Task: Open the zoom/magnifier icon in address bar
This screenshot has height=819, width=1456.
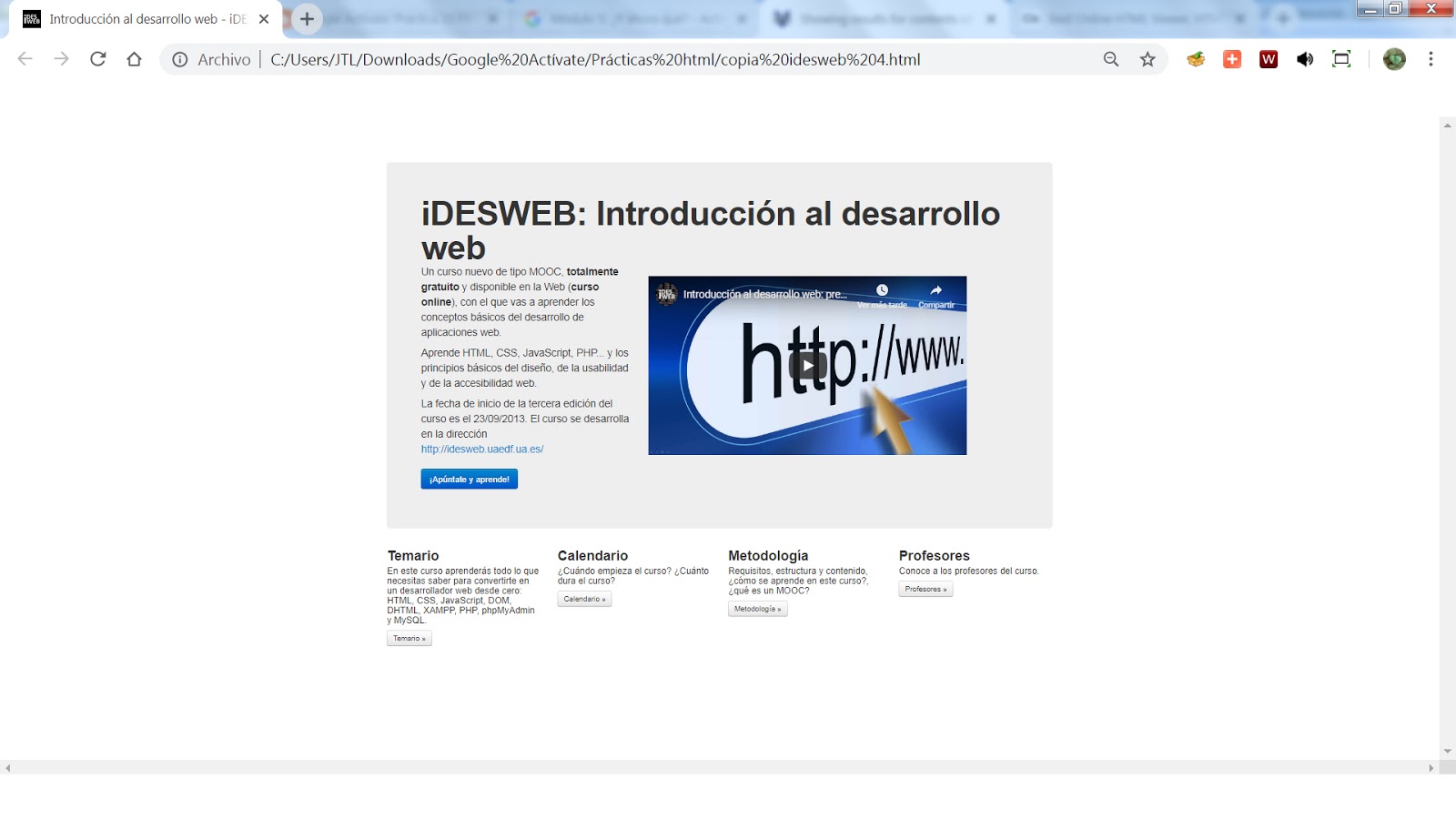Action: click(x=1110, y=59)
